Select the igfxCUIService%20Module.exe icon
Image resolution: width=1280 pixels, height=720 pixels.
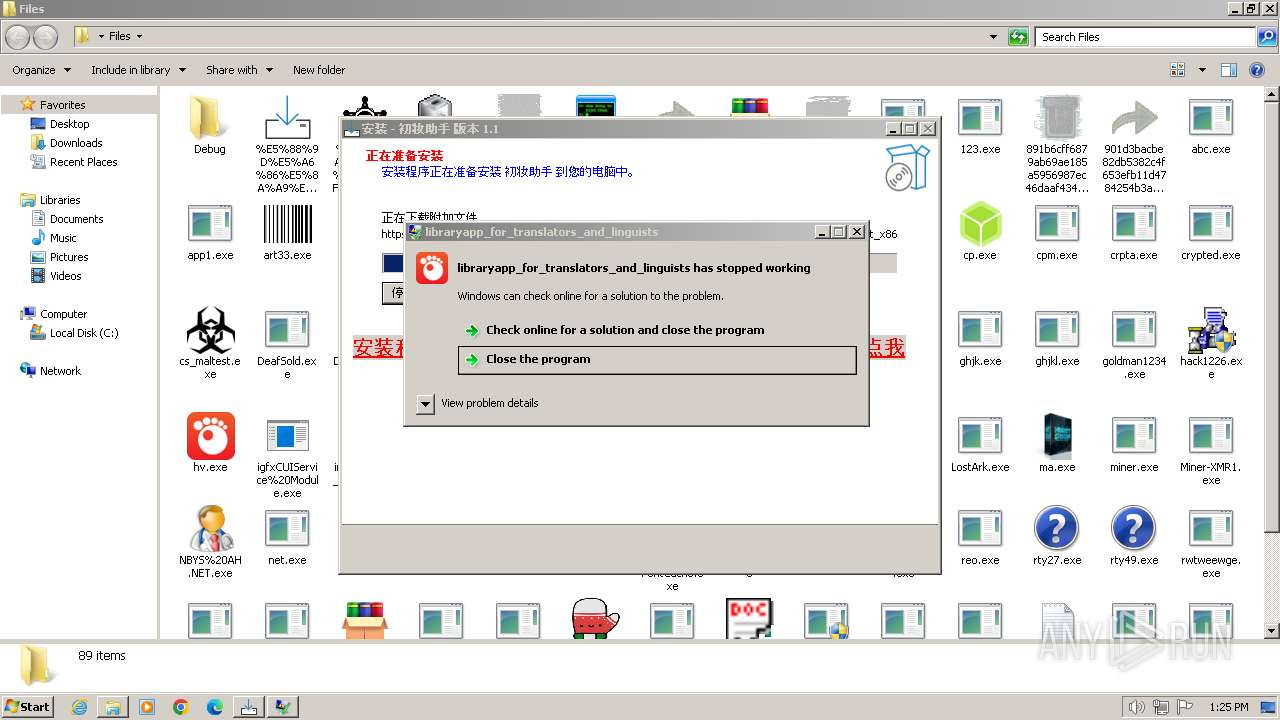coord(287,436)
